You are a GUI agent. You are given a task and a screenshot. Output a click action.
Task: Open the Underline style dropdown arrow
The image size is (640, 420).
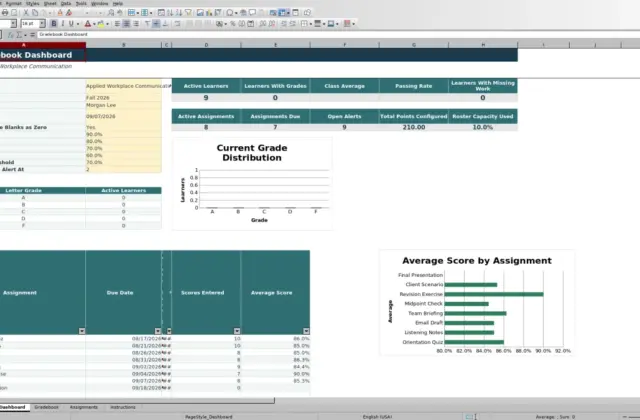coord(78,24)
